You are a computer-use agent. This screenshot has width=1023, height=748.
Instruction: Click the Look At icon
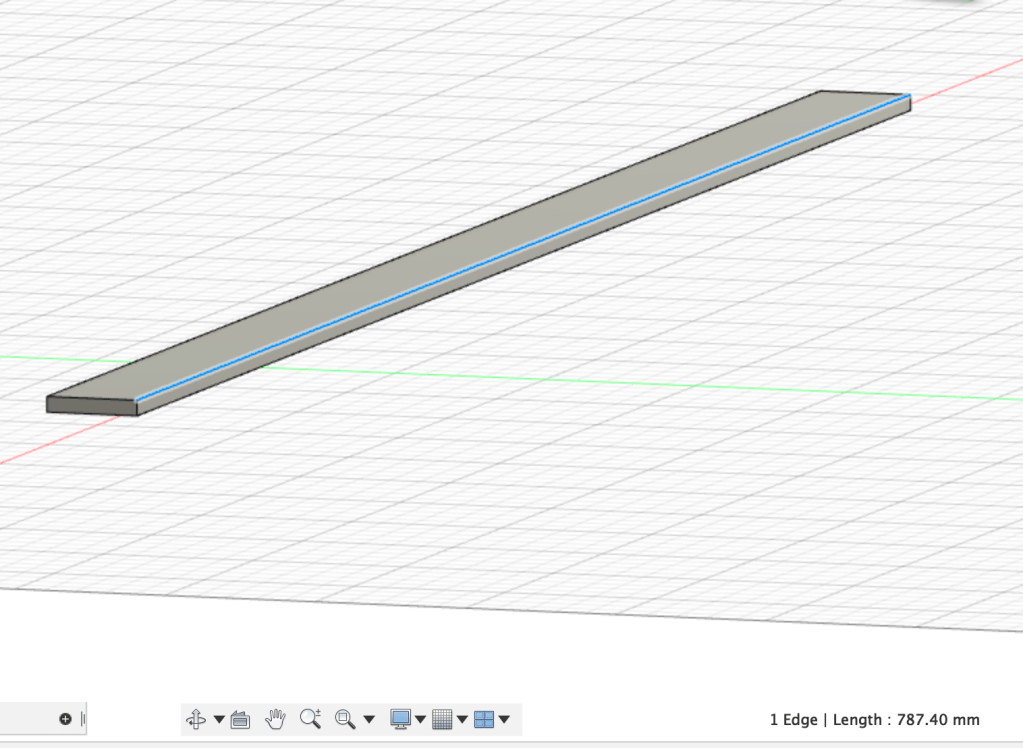point(240,719)
